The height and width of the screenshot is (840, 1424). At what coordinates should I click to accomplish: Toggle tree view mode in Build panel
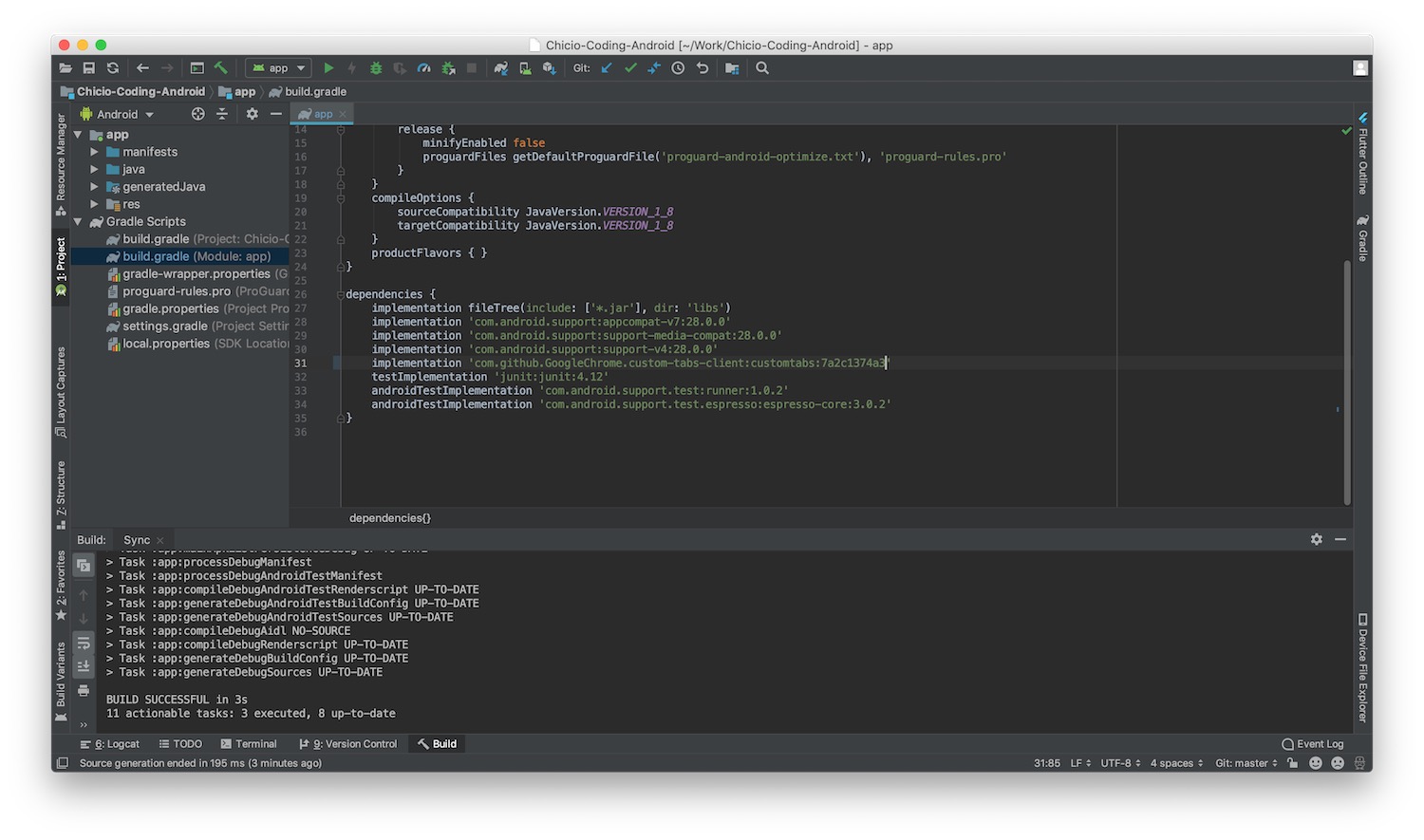coord(84,565)
